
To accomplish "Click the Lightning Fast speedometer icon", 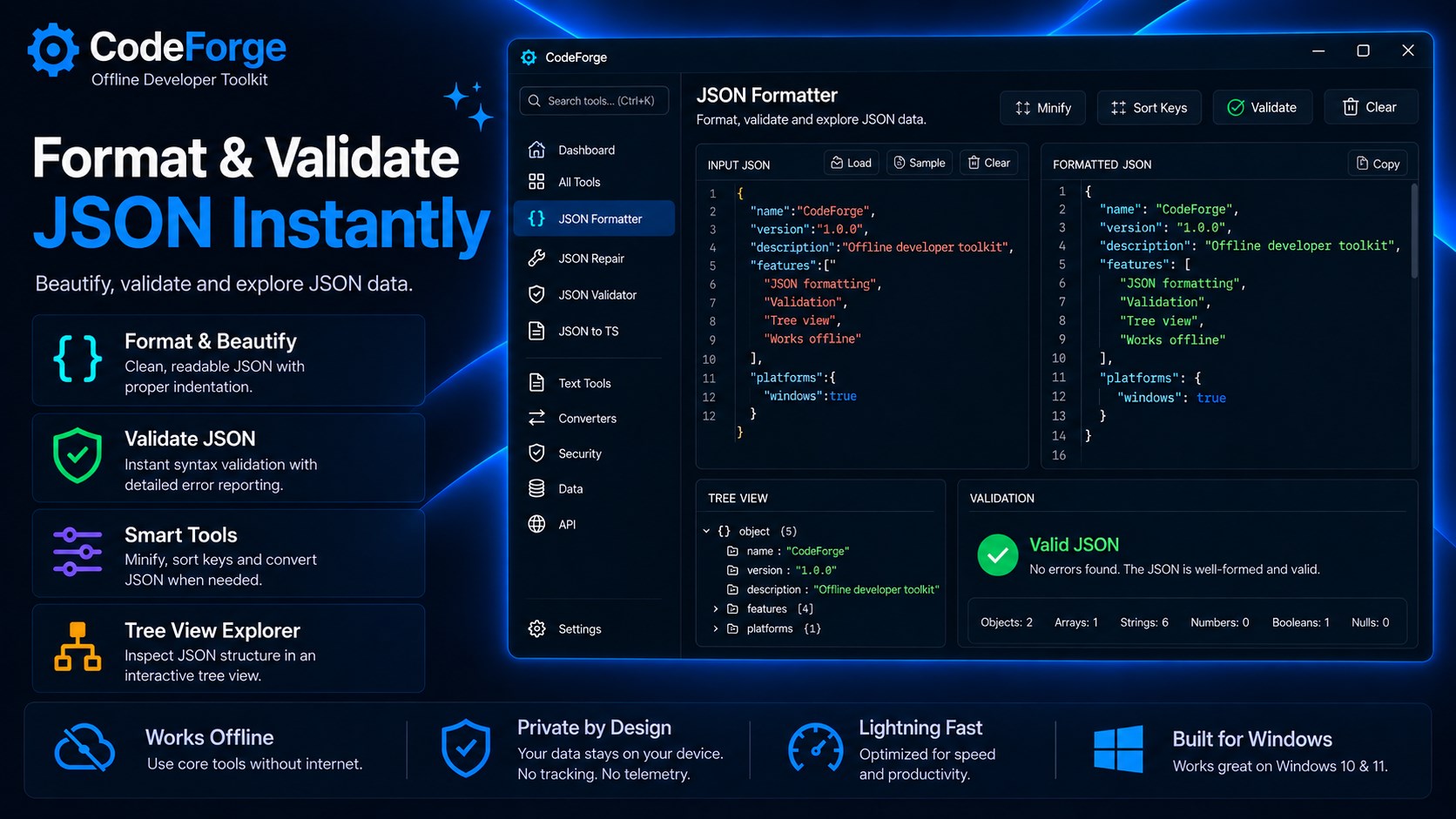I will [x=815, y=749].
